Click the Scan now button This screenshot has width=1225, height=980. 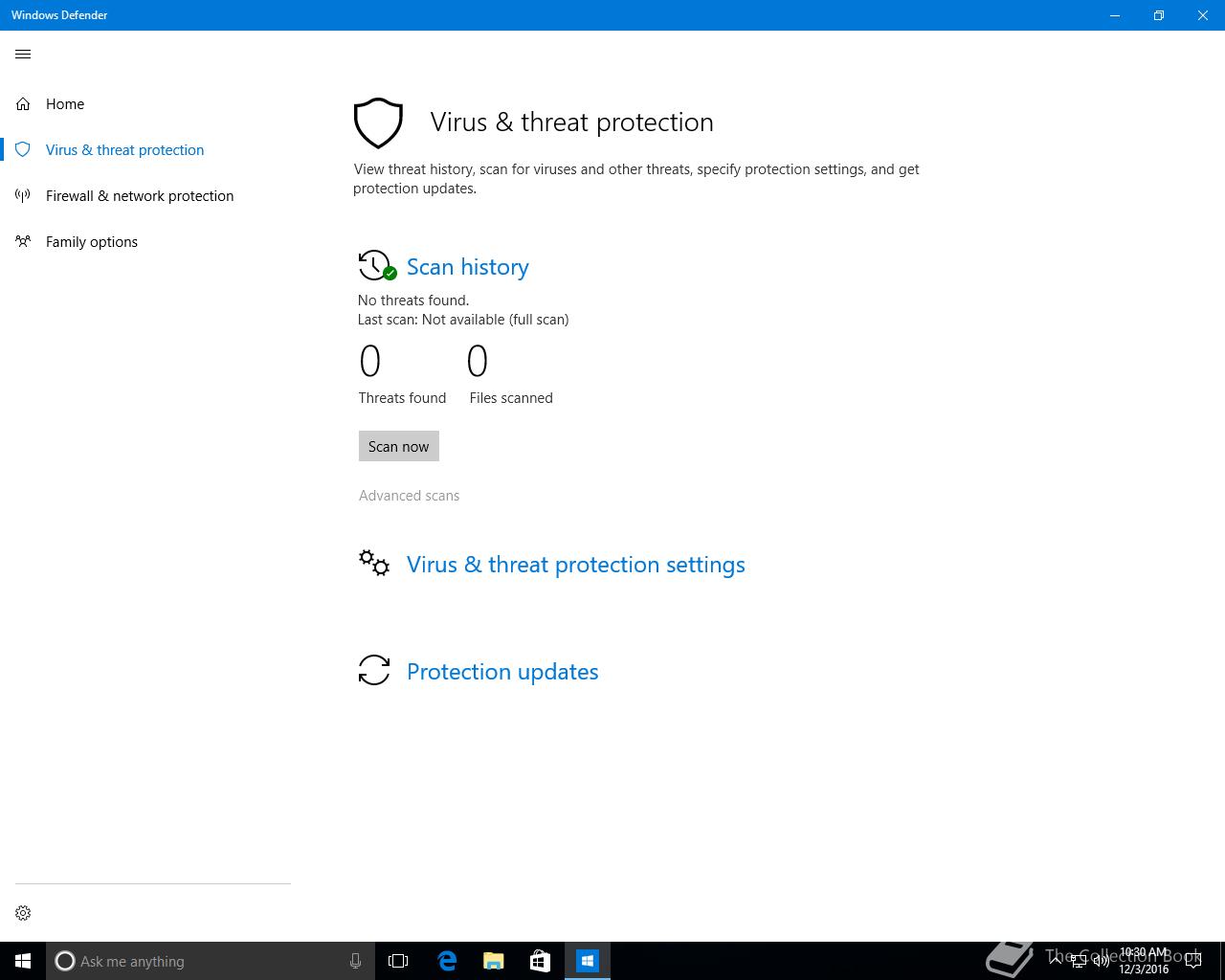click(399, 446)
